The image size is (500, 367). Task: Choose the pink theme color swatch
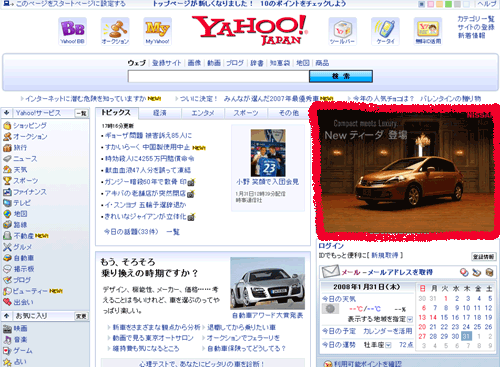point(431,4)
